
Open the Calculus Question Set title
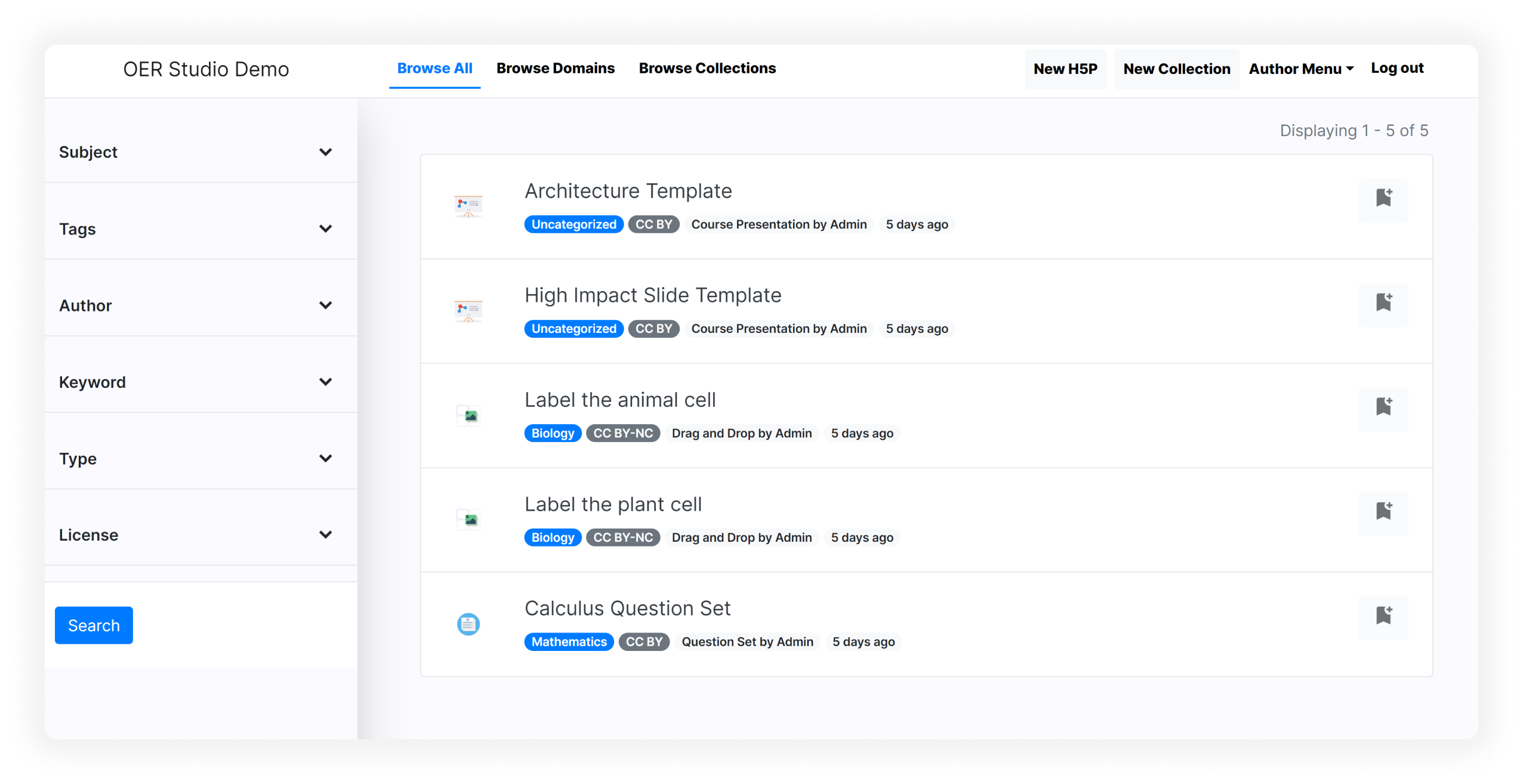pos(627,608)
